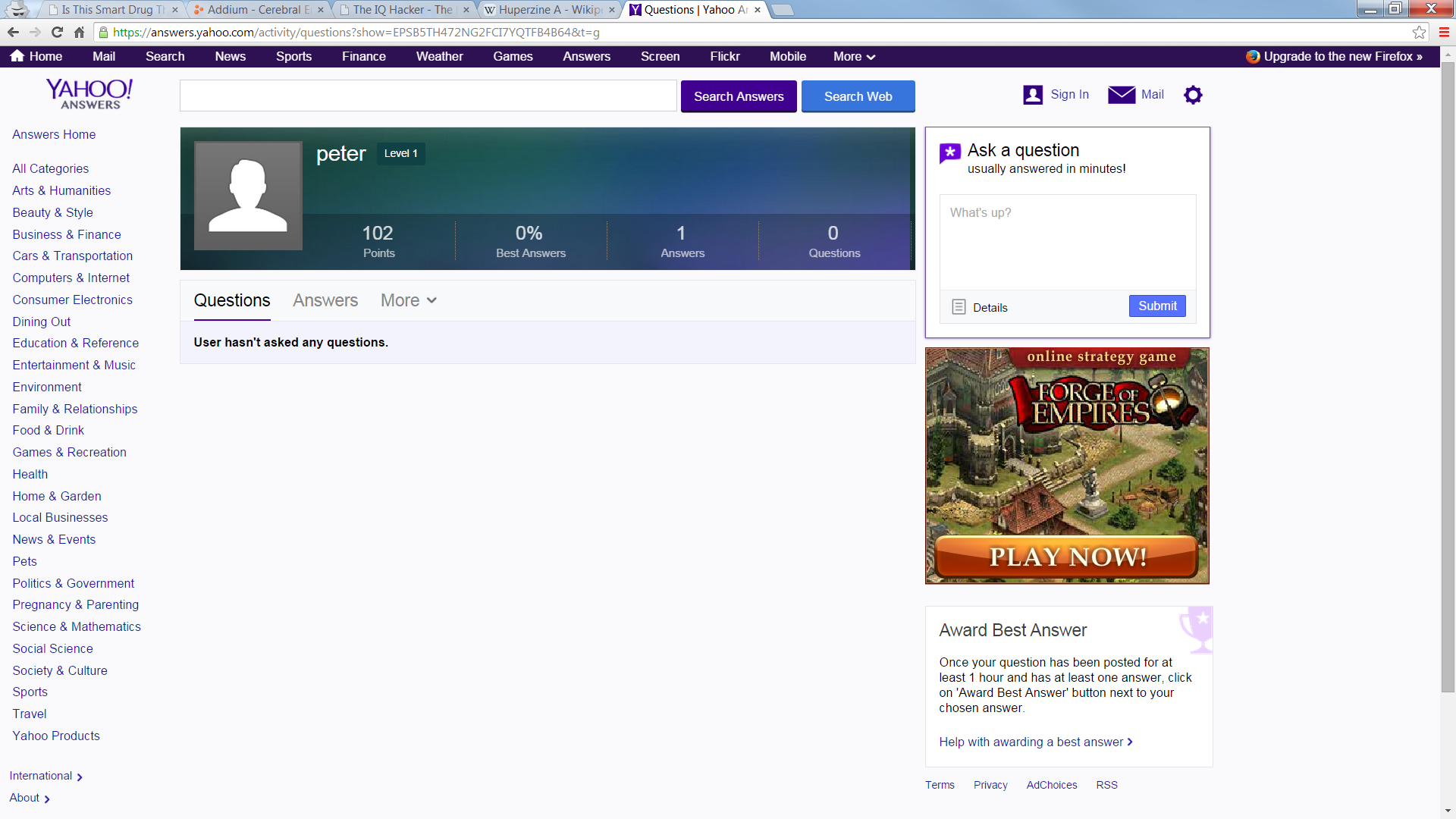Screen dimensions: 1456x819
Task: Click the Award Best Answer trophy icon
Action: click(1197, 629)
